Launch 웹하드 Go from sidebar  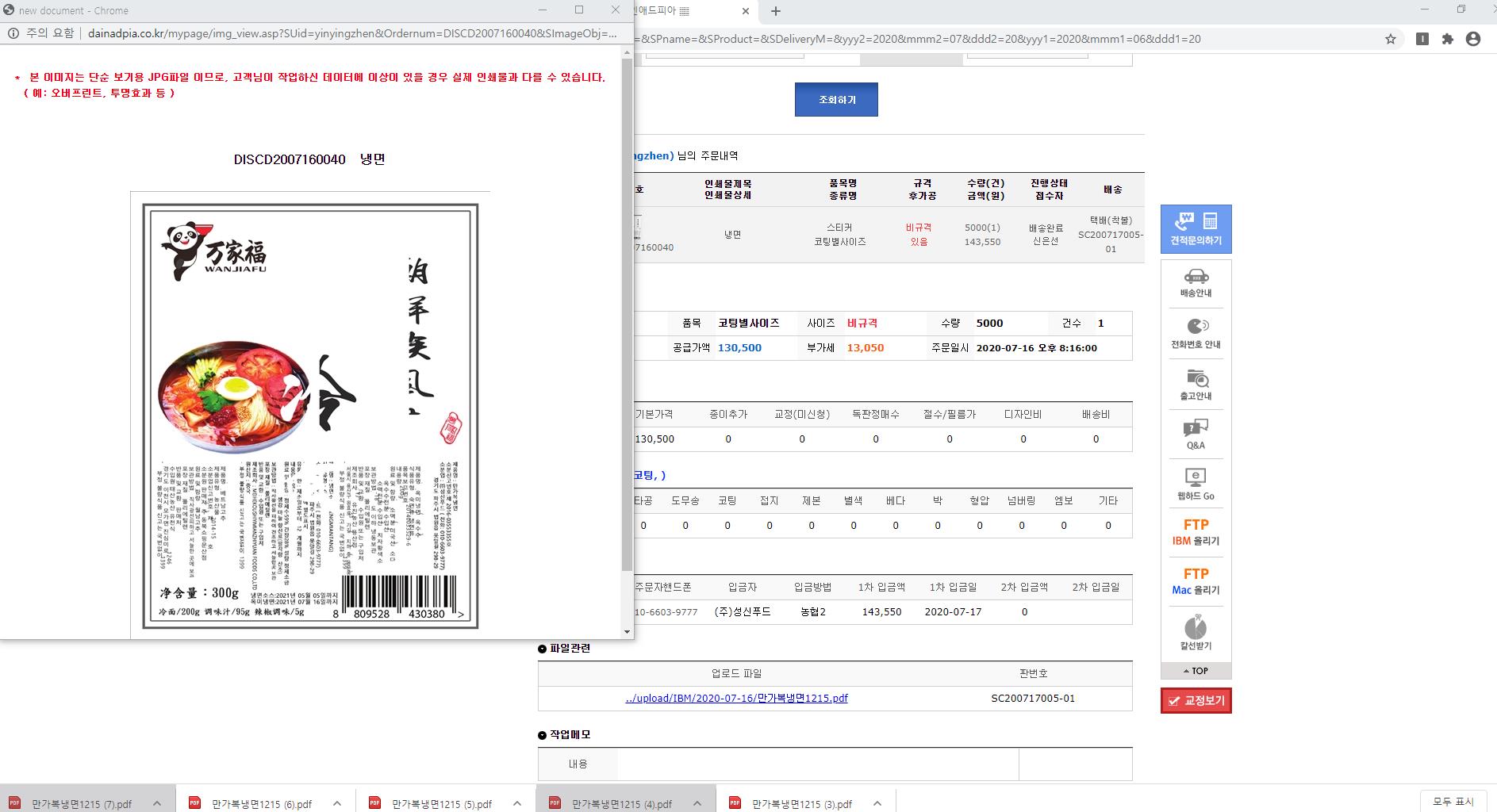[x=1196, y=485]
